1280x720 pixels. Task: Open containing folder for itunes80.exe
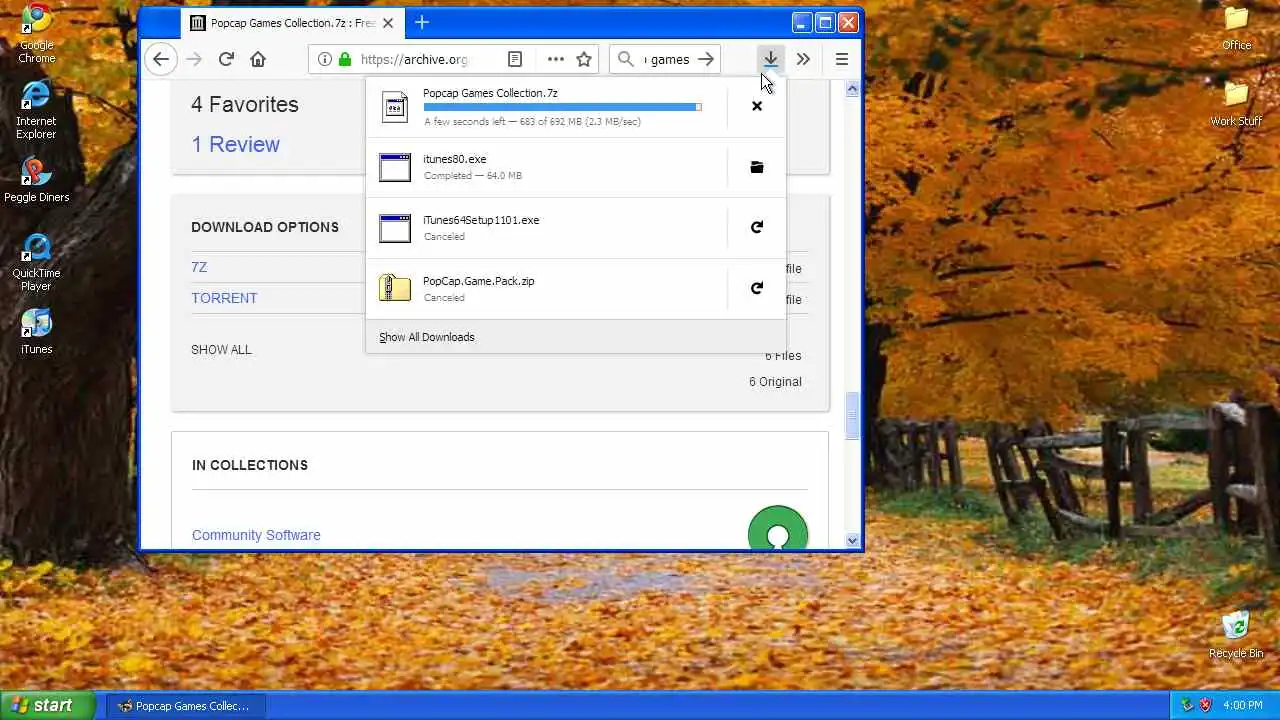(x=757, y=167)
